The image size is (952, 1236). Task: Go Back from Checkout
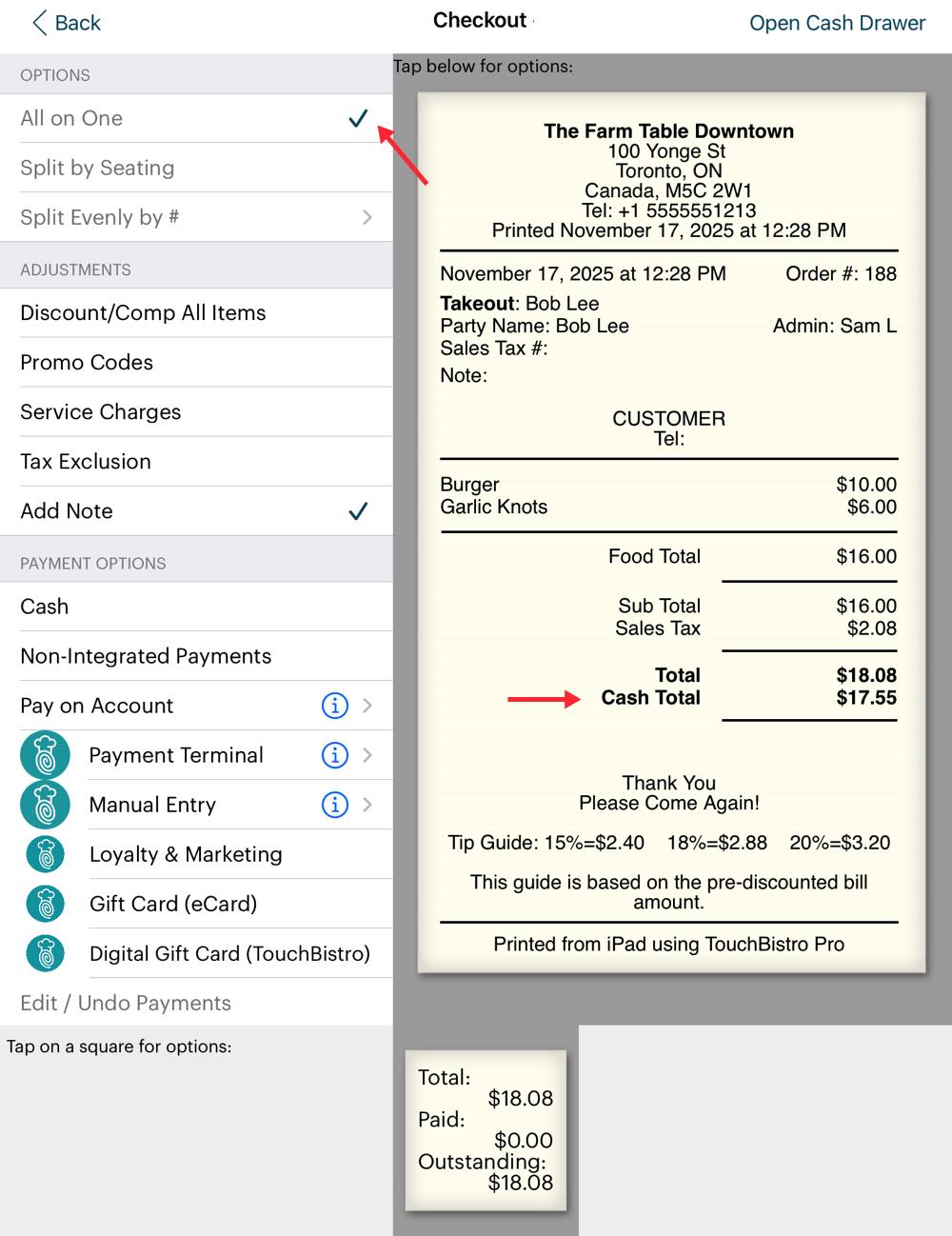click(67, 23)
